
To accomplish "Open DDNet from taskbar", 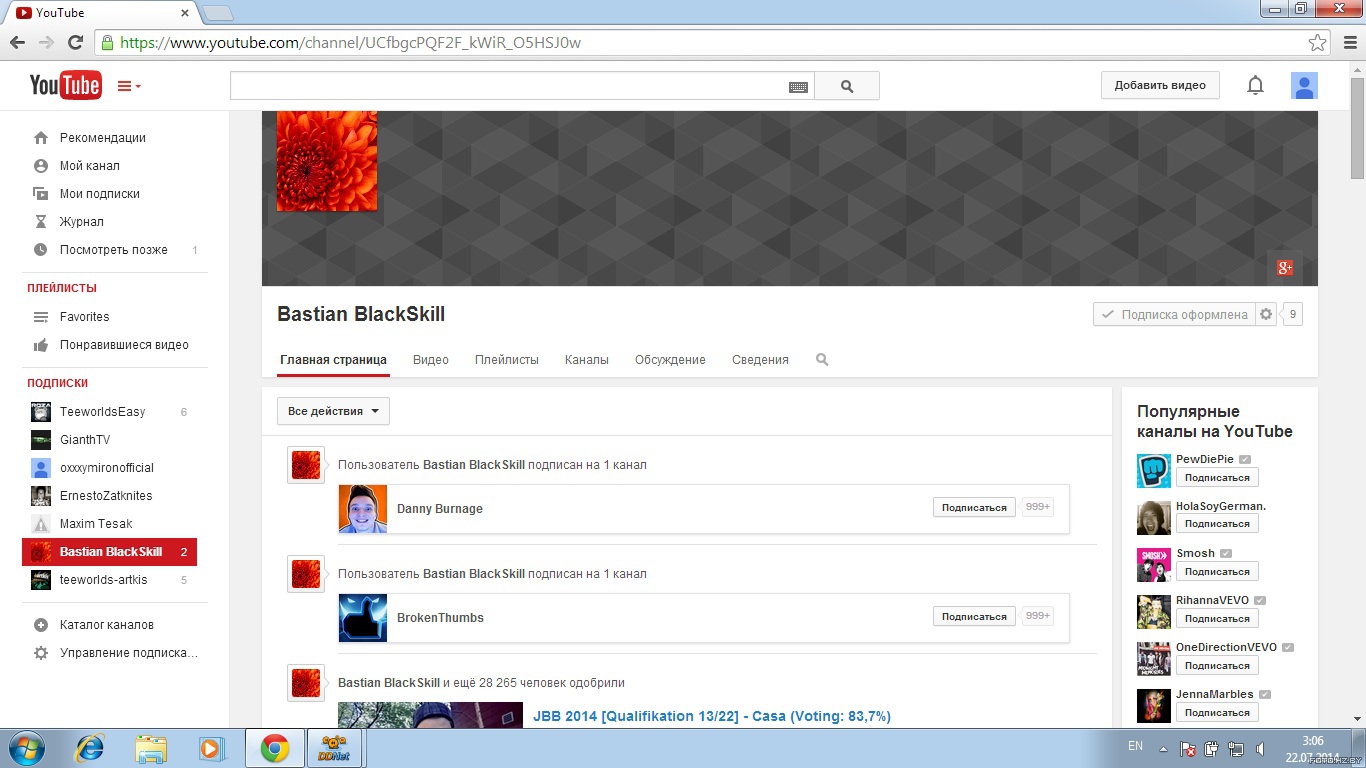I will (334, 748).
